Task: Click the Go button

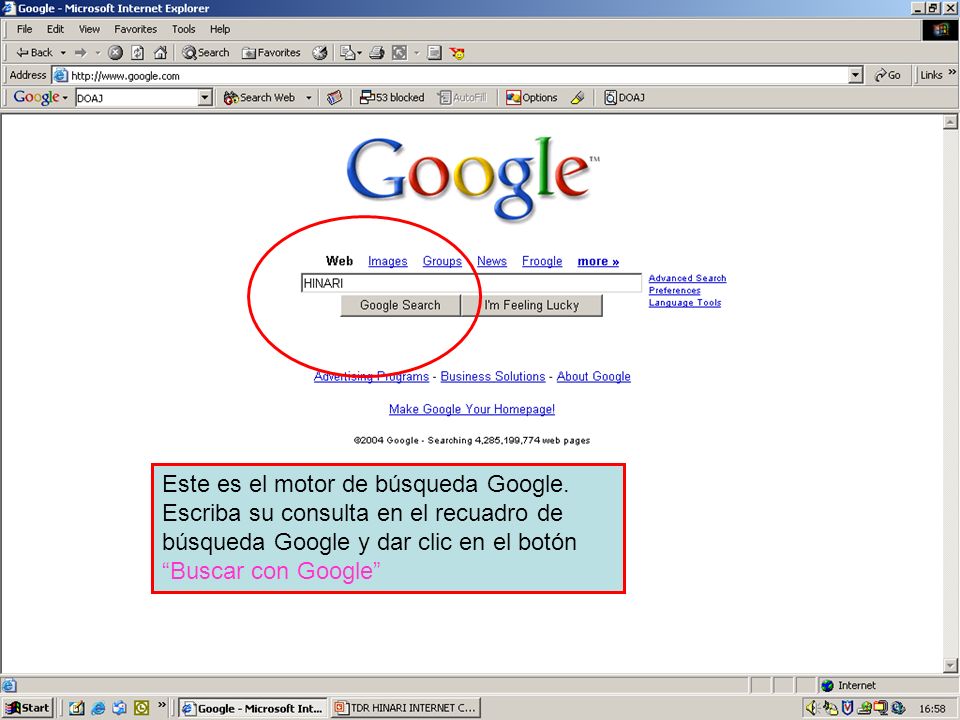Action: coord(887,75)
